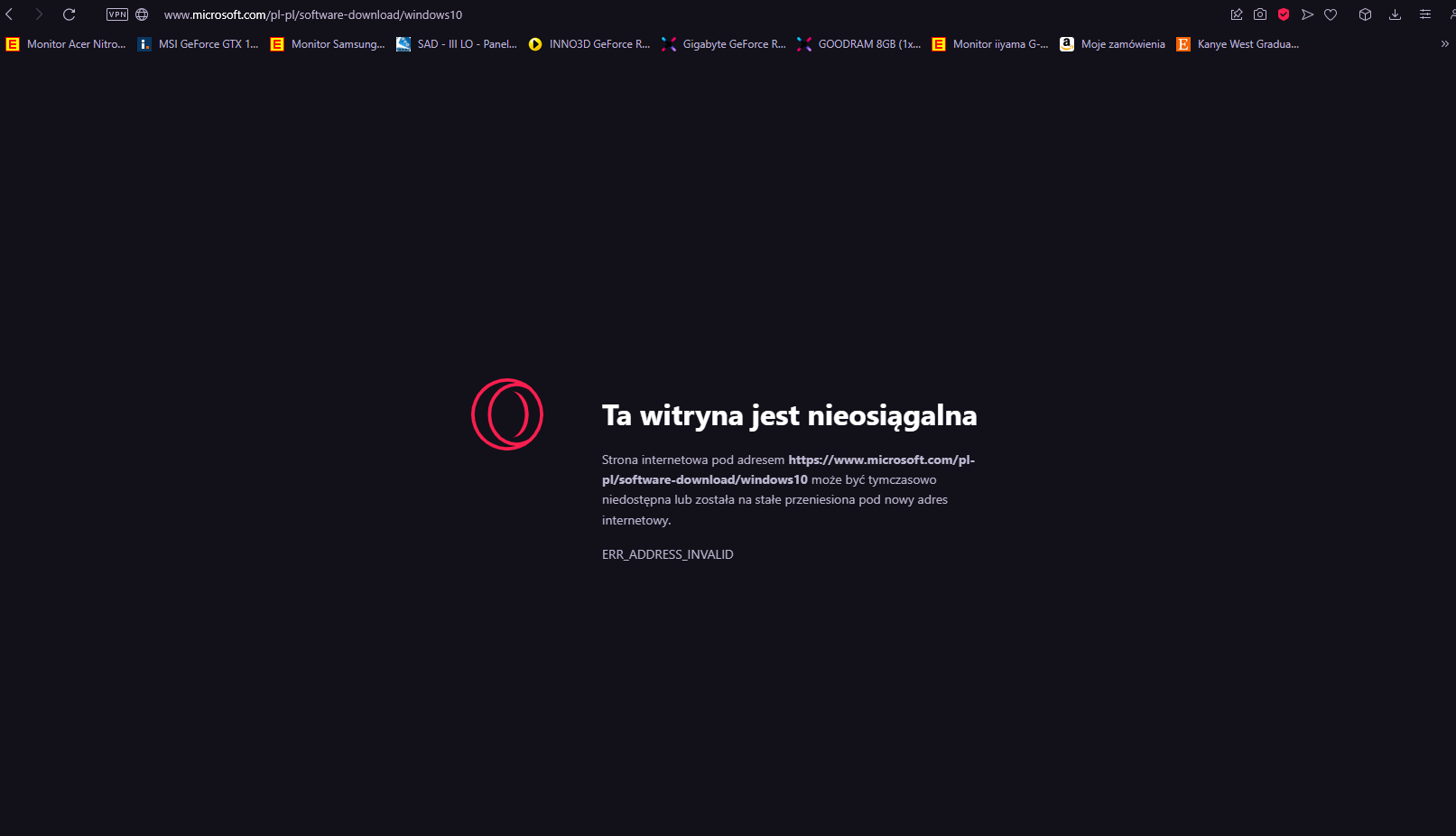
Task: Click the address bar showing www.microsoft.com URL
Action: (x=313, y=14)
